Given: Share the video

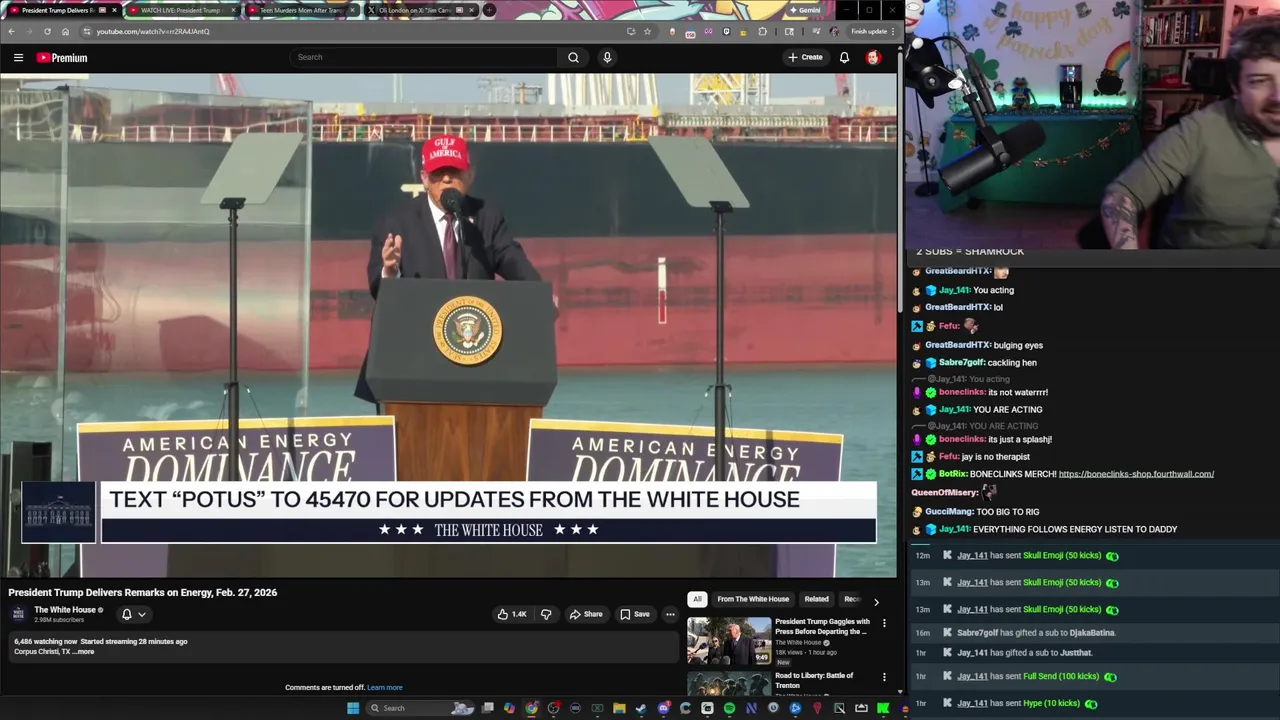Looking at the screenshot, I should 586,614.
